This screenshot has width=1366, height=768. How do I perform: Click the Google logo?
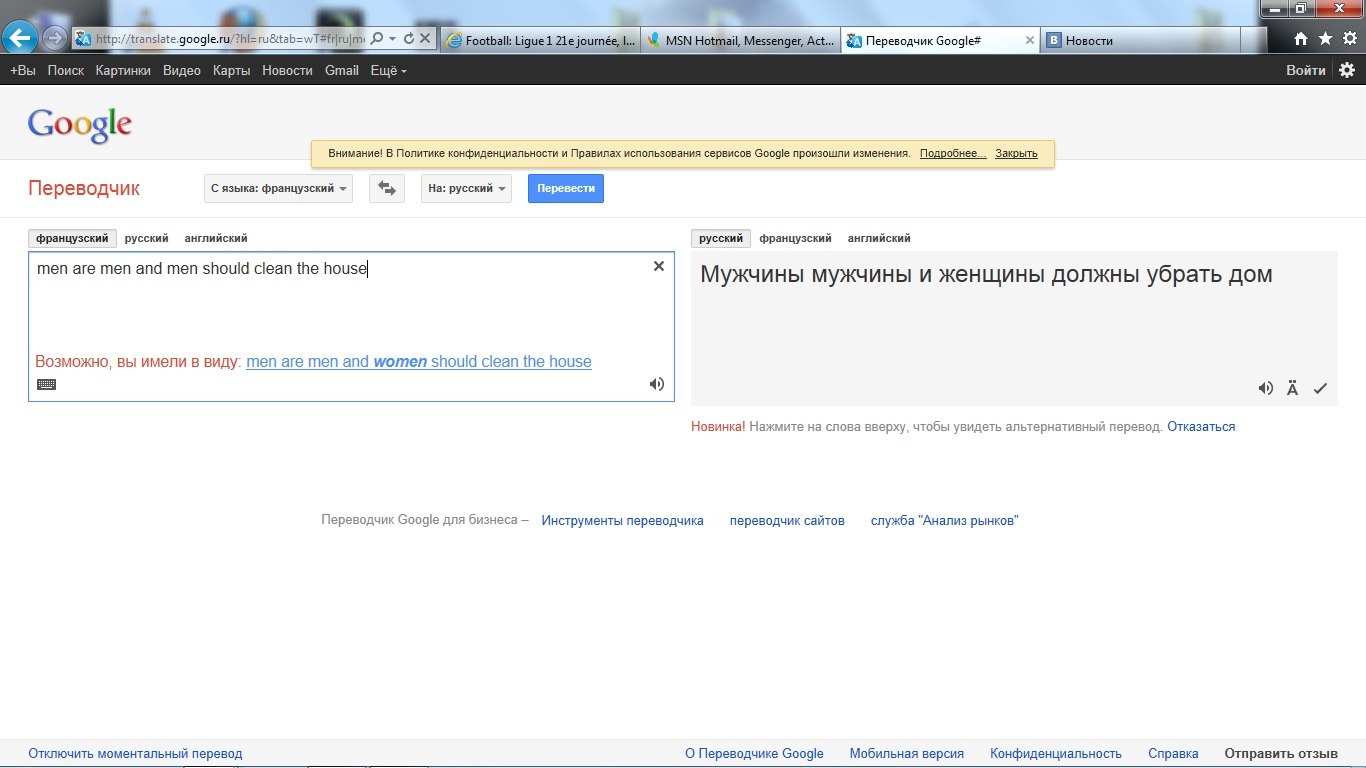pos(80,125)
